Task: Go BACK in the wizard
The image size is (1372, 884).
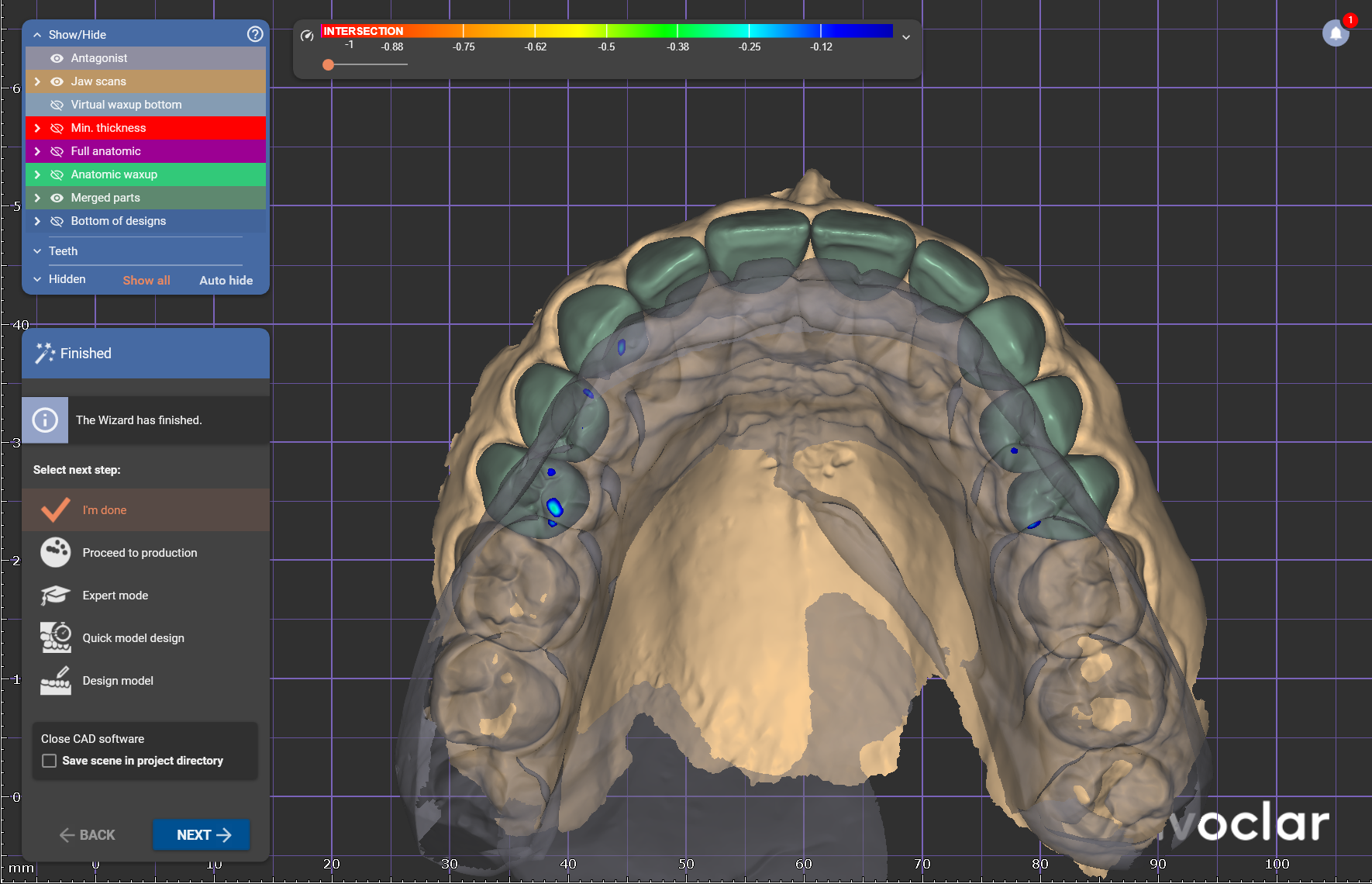Action: [x=88, y=835]
